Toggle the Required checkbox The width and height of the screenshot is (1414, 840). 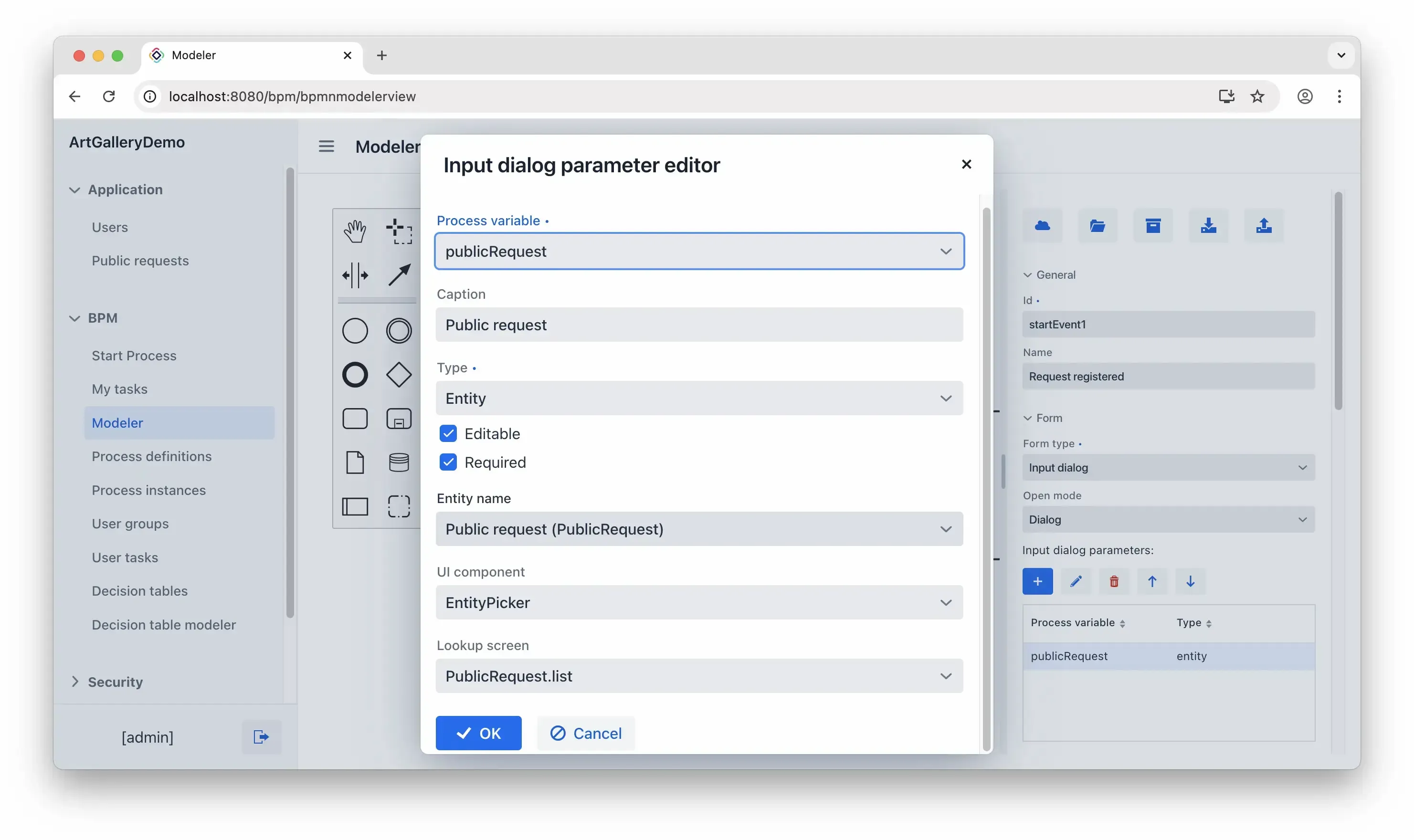point(448,462)
